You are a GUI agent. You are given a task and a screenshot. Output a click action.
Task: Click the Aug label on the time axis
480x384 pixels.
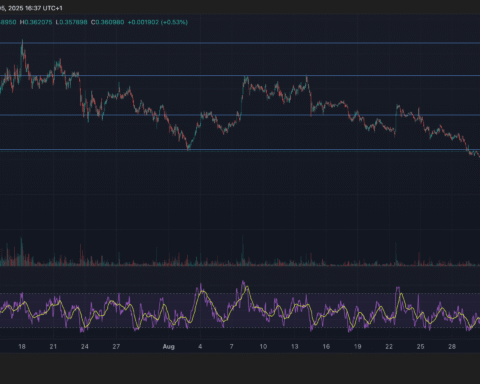pos(169,347)
